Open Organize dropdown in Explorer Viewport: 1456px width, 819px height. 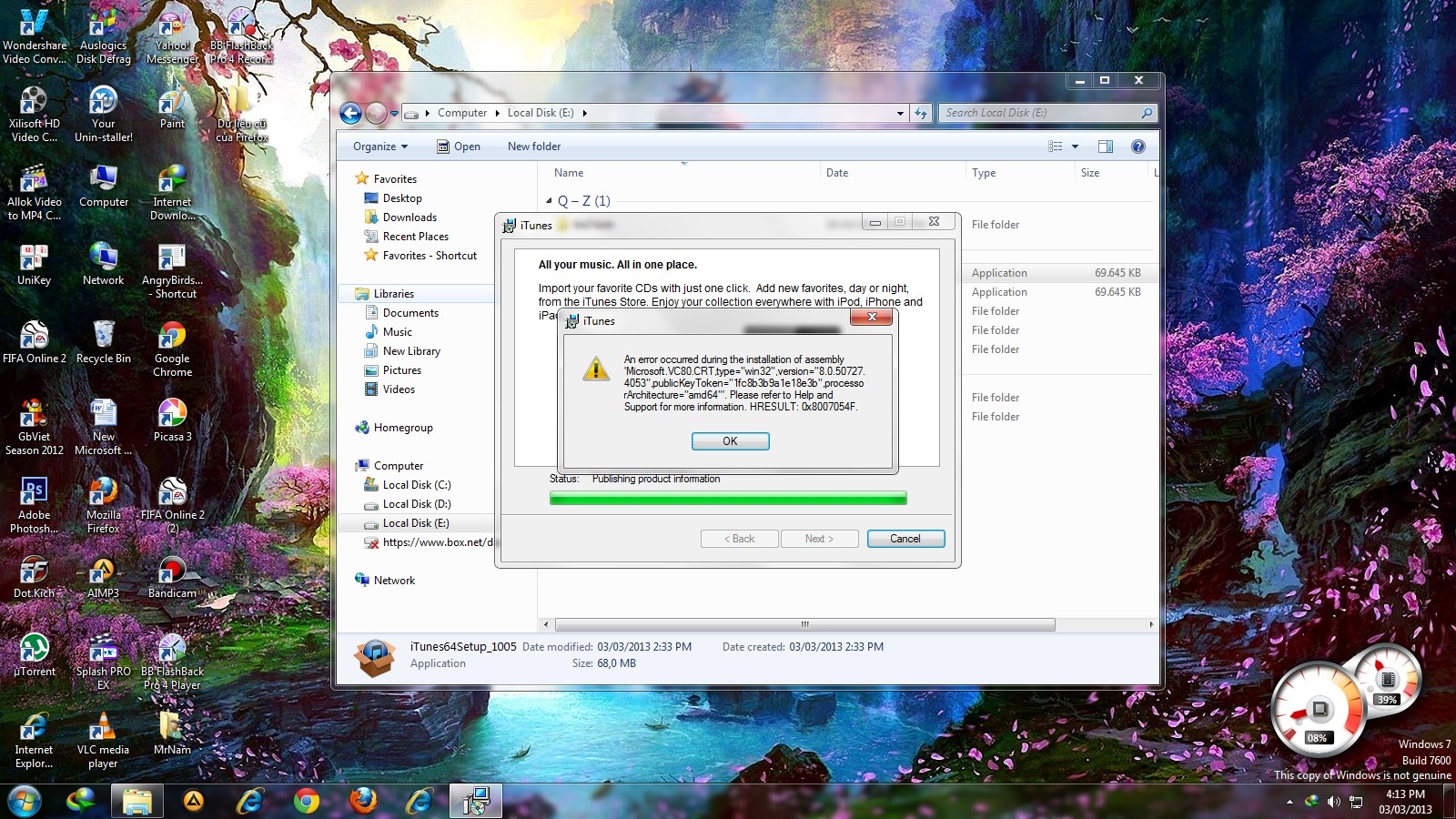[380, 147]
